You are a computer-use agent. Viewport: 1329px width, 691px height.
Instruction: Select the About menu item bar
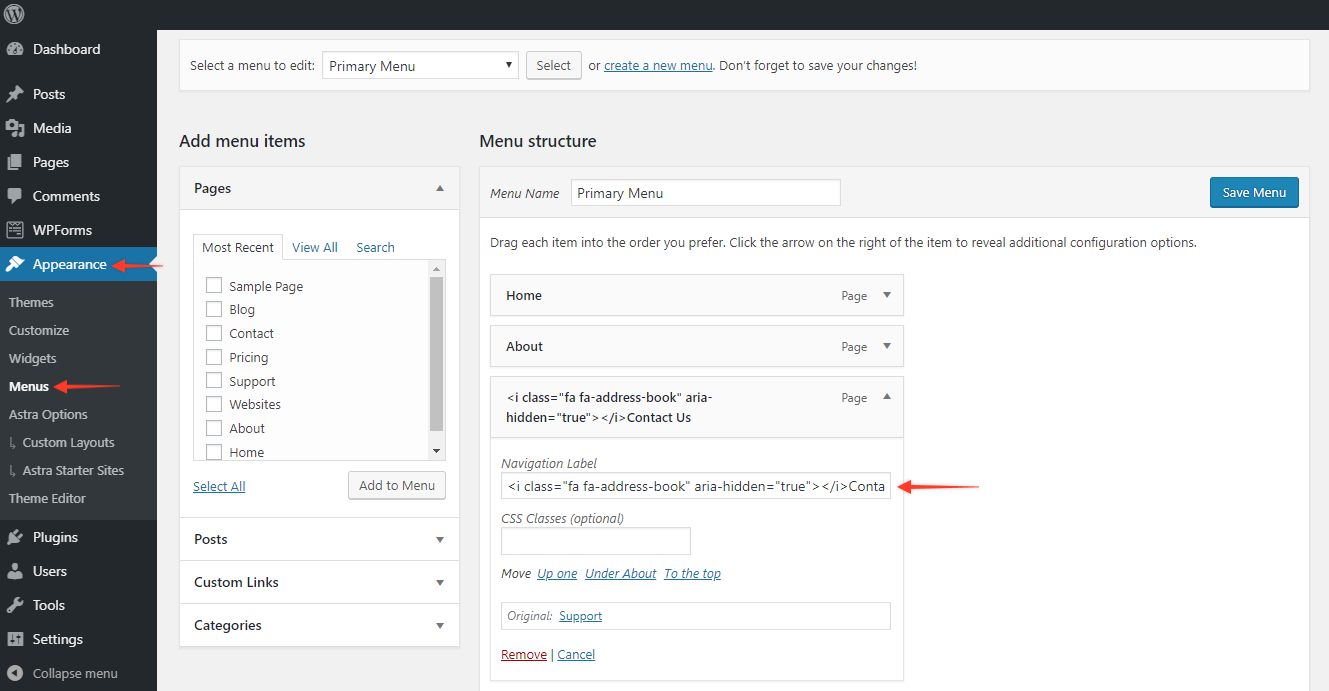point(697,346)
